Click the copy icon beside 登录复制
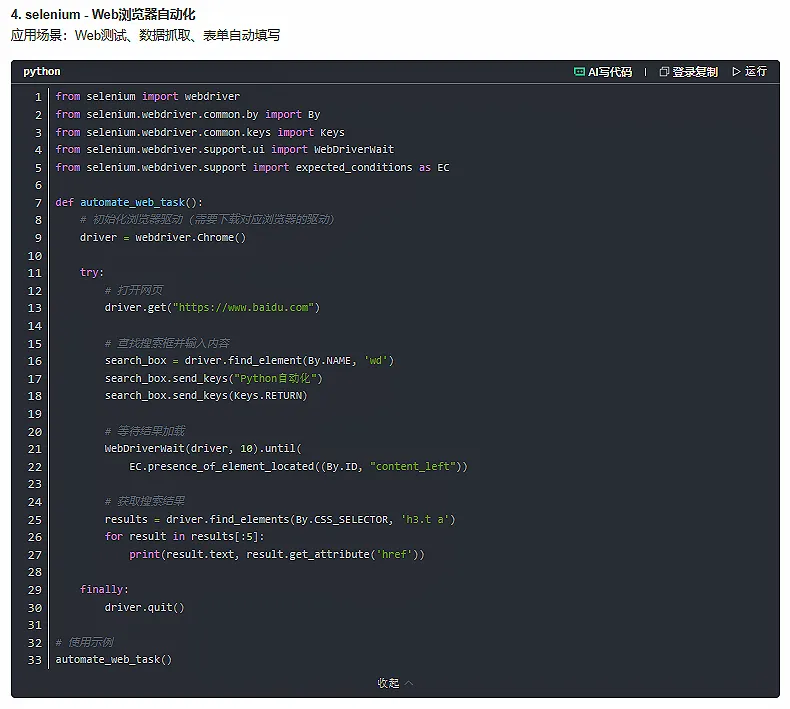The image size is (790, 709). click(664, 72)
